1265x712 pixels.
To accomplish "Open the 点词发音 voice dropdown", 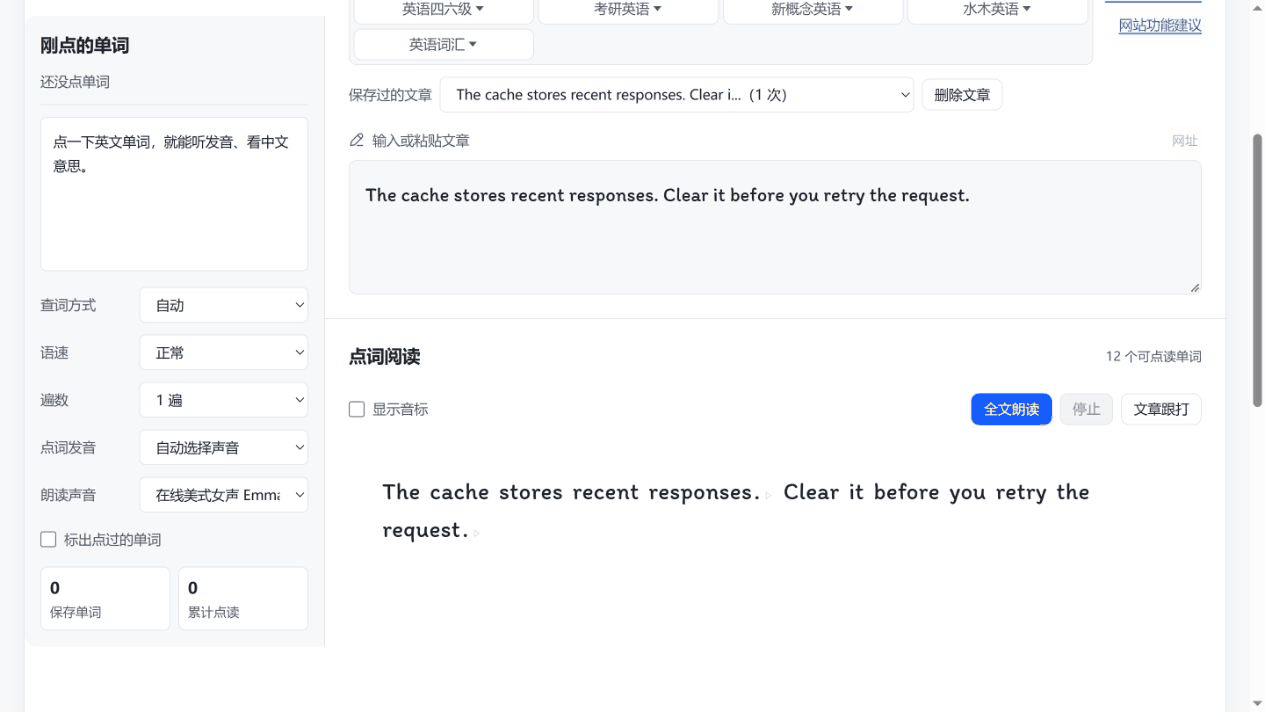I will (224, 448).
